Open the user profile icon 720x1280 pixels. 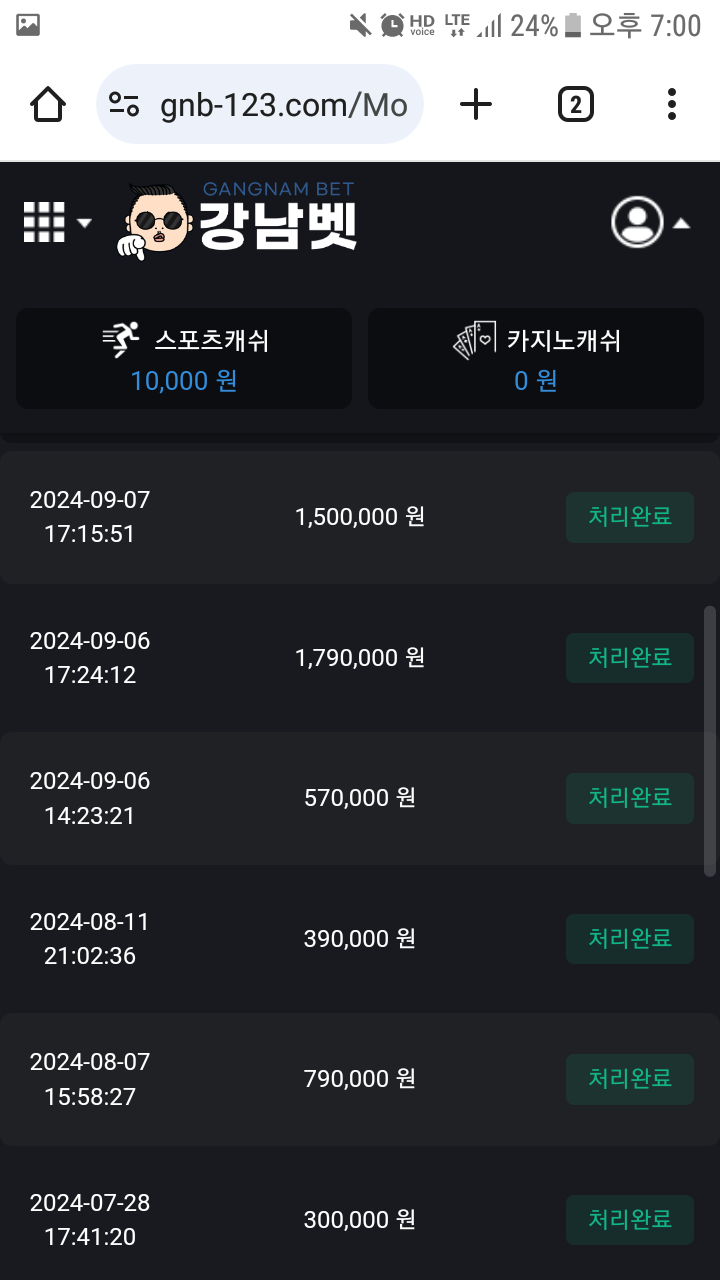click(x=637, y=222)
